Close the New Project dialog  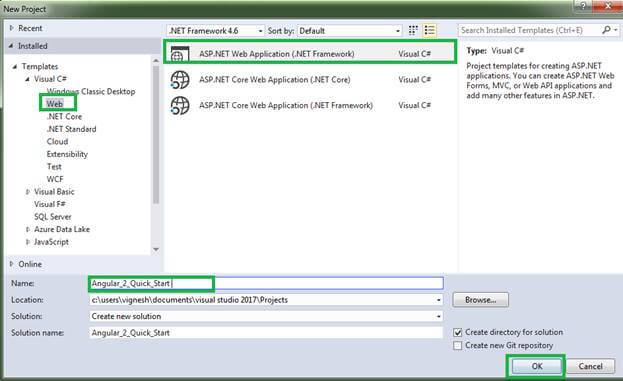pos(608,6)
